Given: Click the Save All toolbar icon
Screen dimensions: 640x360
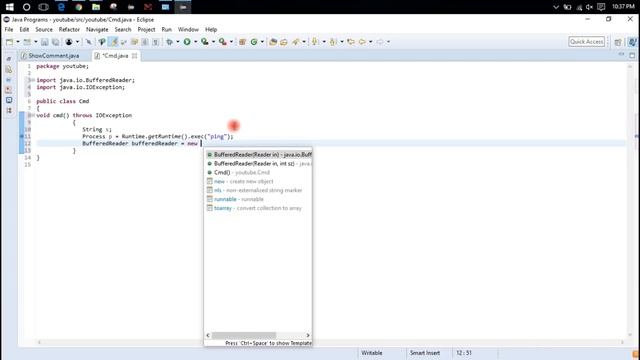Looking at the screenshot, I should 55,42.
